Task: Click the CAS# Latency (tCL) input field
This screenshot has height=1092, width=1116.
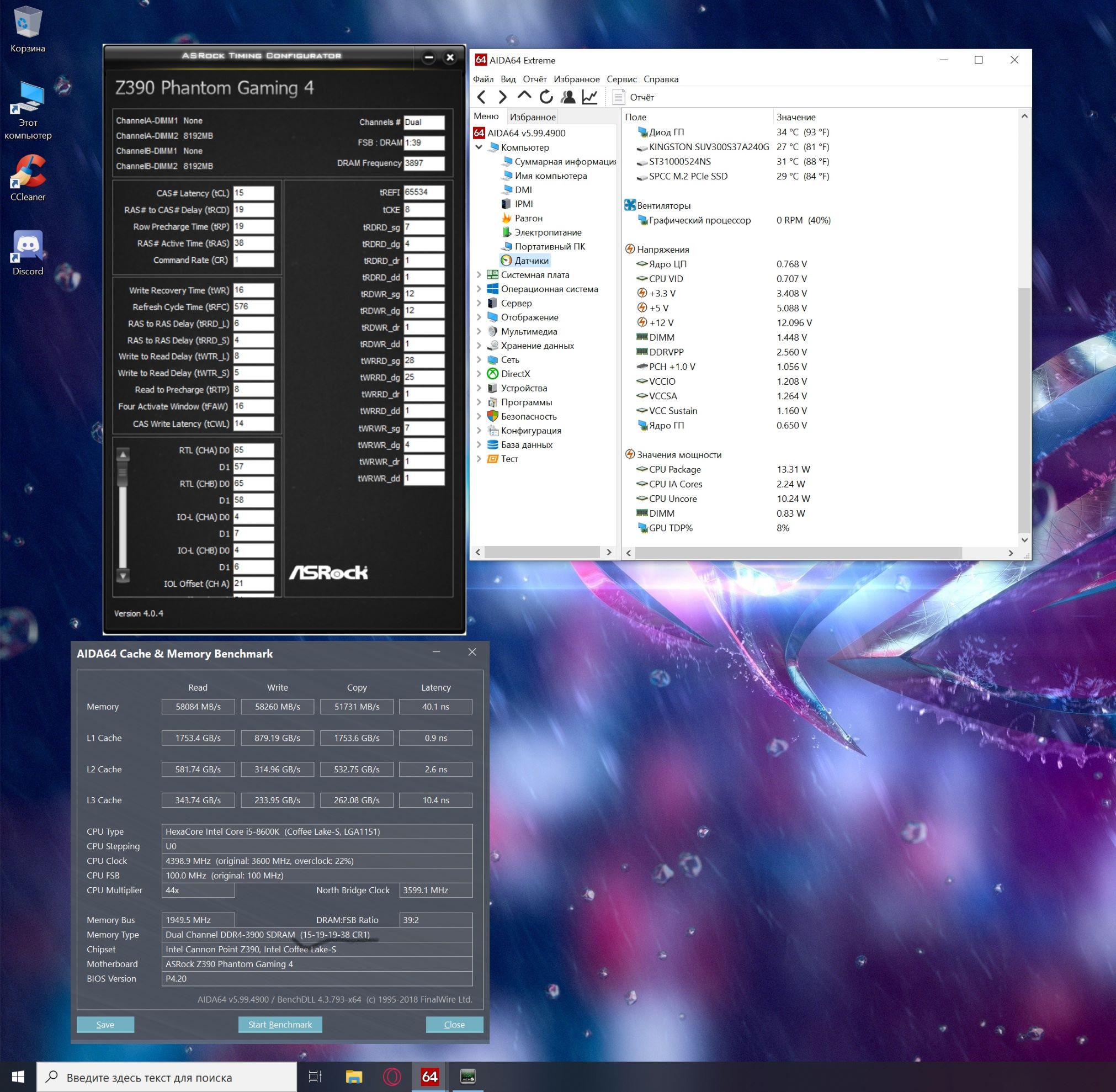Action: tap(253, 193)
